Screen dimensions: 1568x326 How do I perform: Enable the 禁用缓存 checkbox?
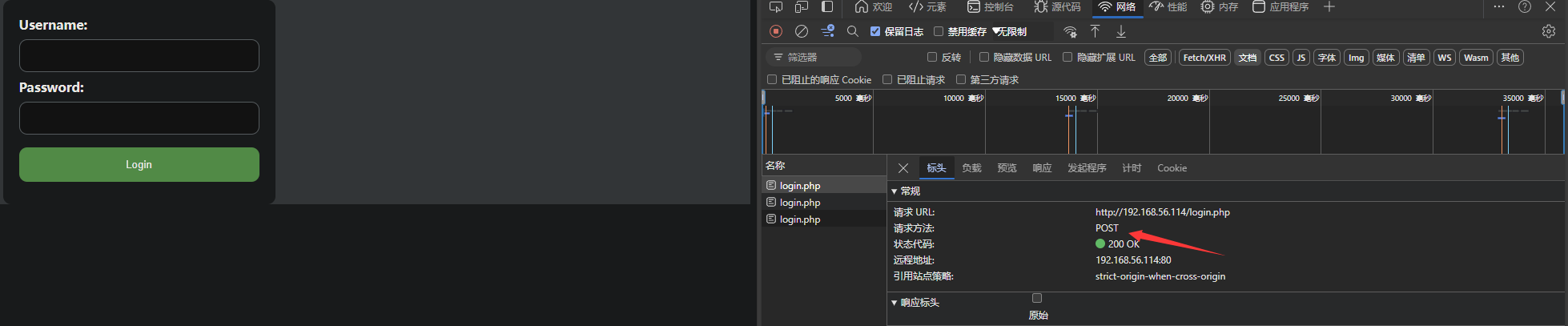tap(939, 31)
